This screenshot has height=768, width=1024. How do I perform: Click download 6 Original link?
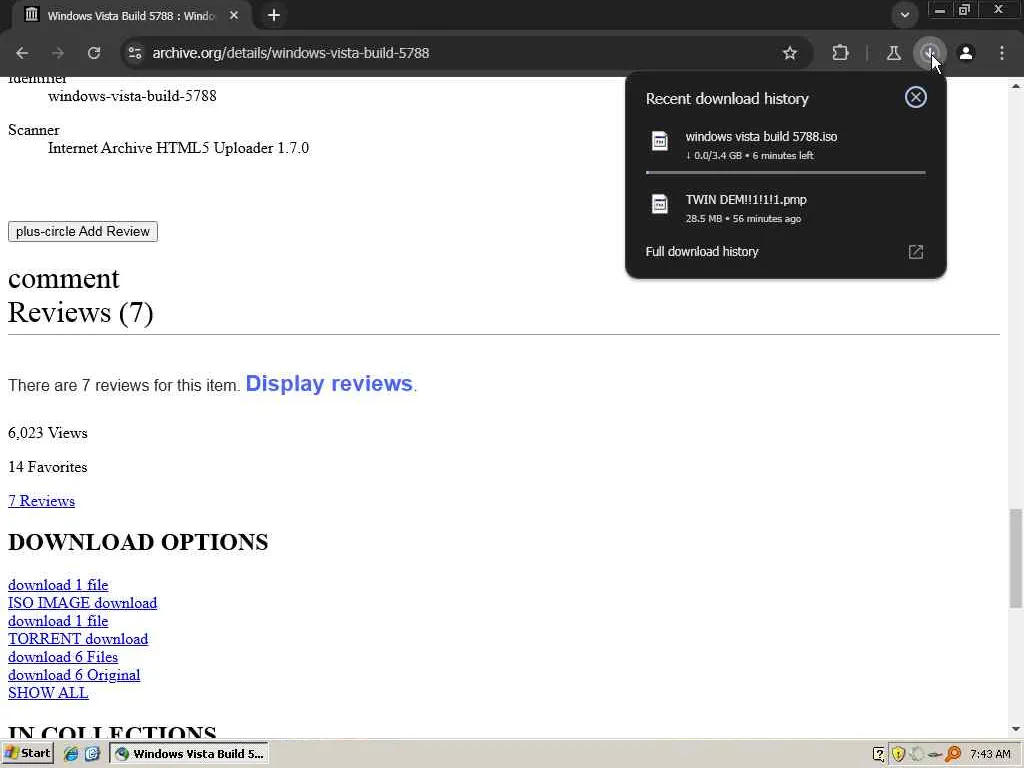click(74, 675)
